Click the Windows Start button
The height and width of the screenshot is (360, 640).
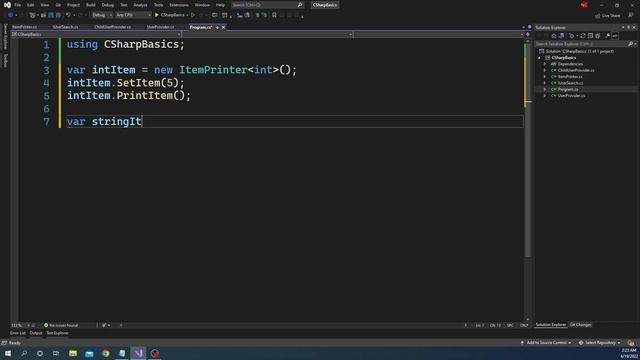[x=8, y=353]
